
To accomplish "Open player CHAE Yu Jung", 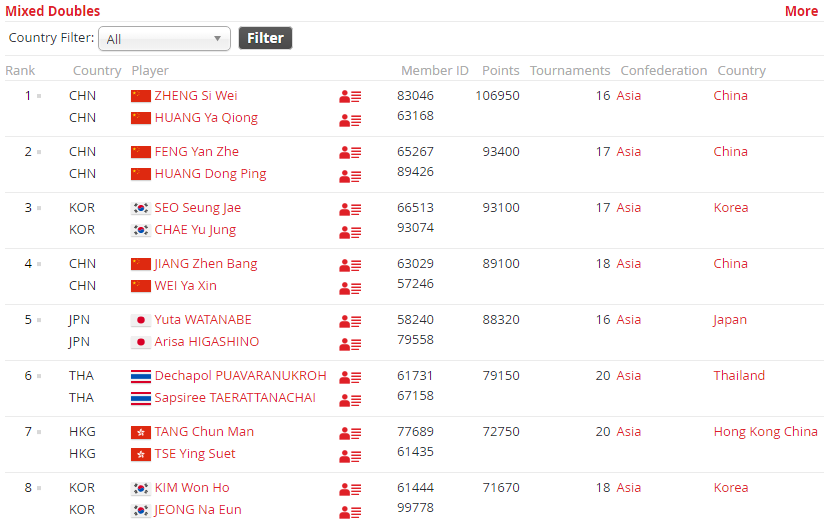I will tap(195, 230).
